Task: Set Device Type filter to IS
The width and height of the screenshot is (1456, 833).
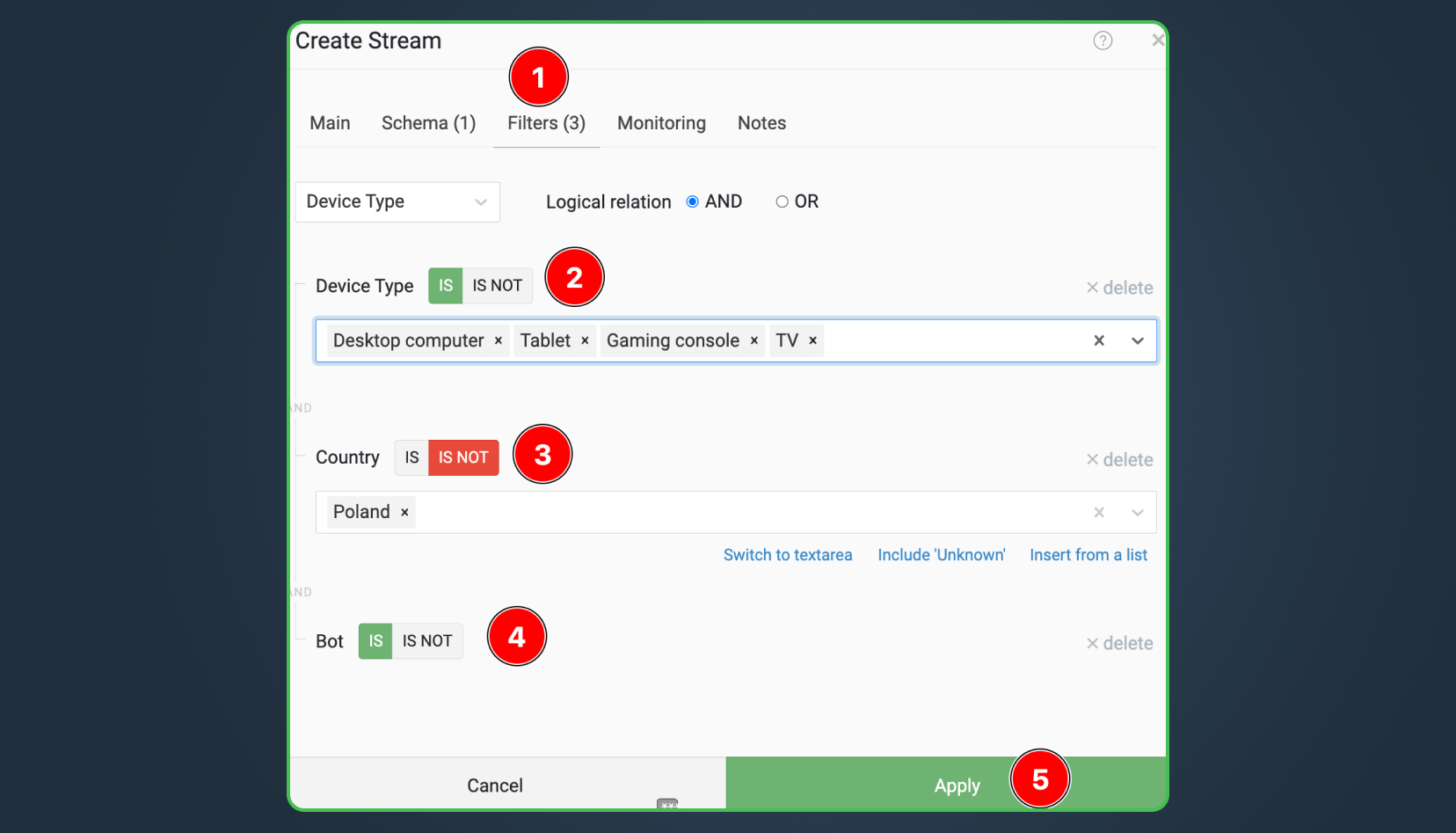Action: (x=446, y=286)
